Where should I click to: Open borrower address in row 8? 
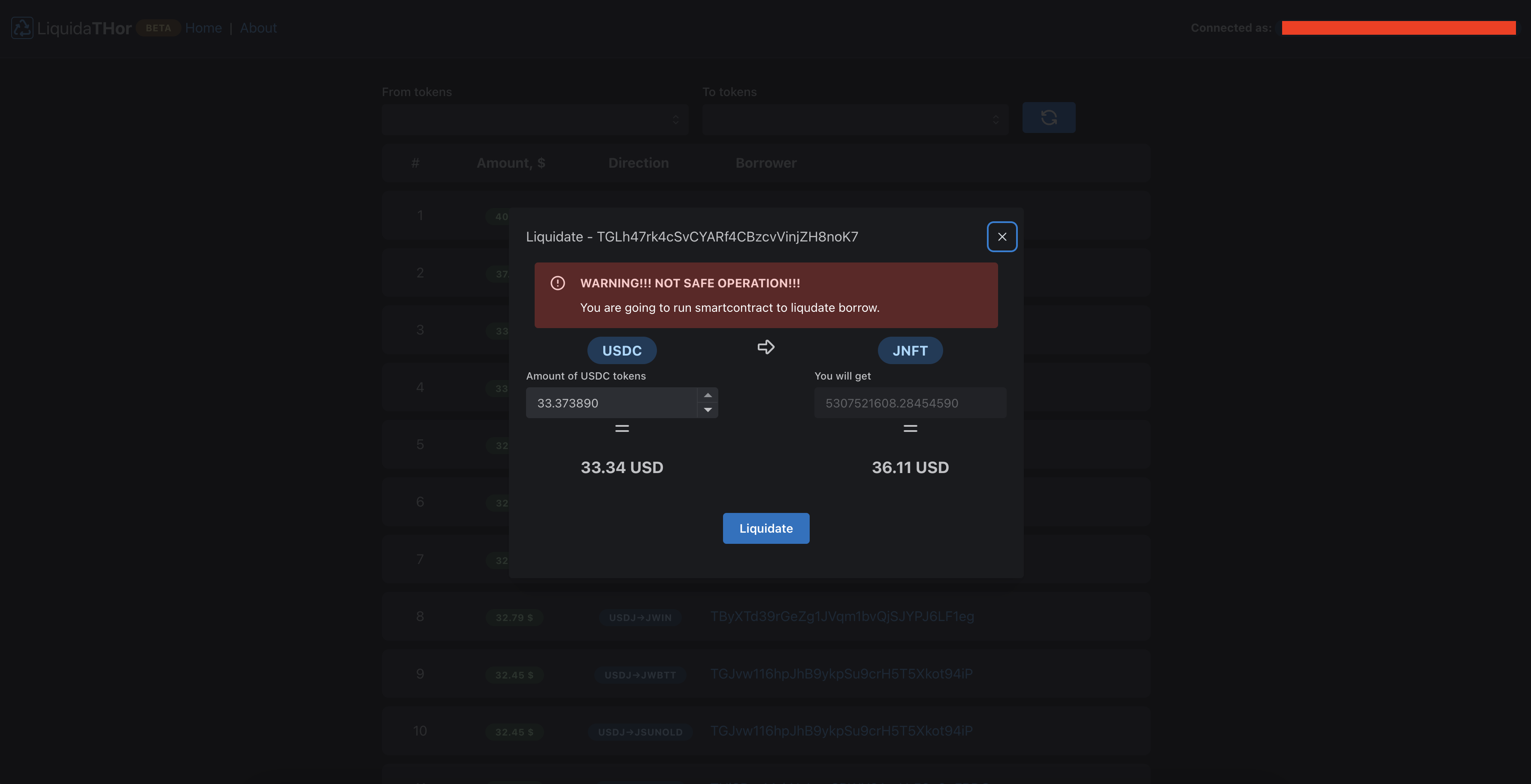pyautogui.click(x=841, y=616)
